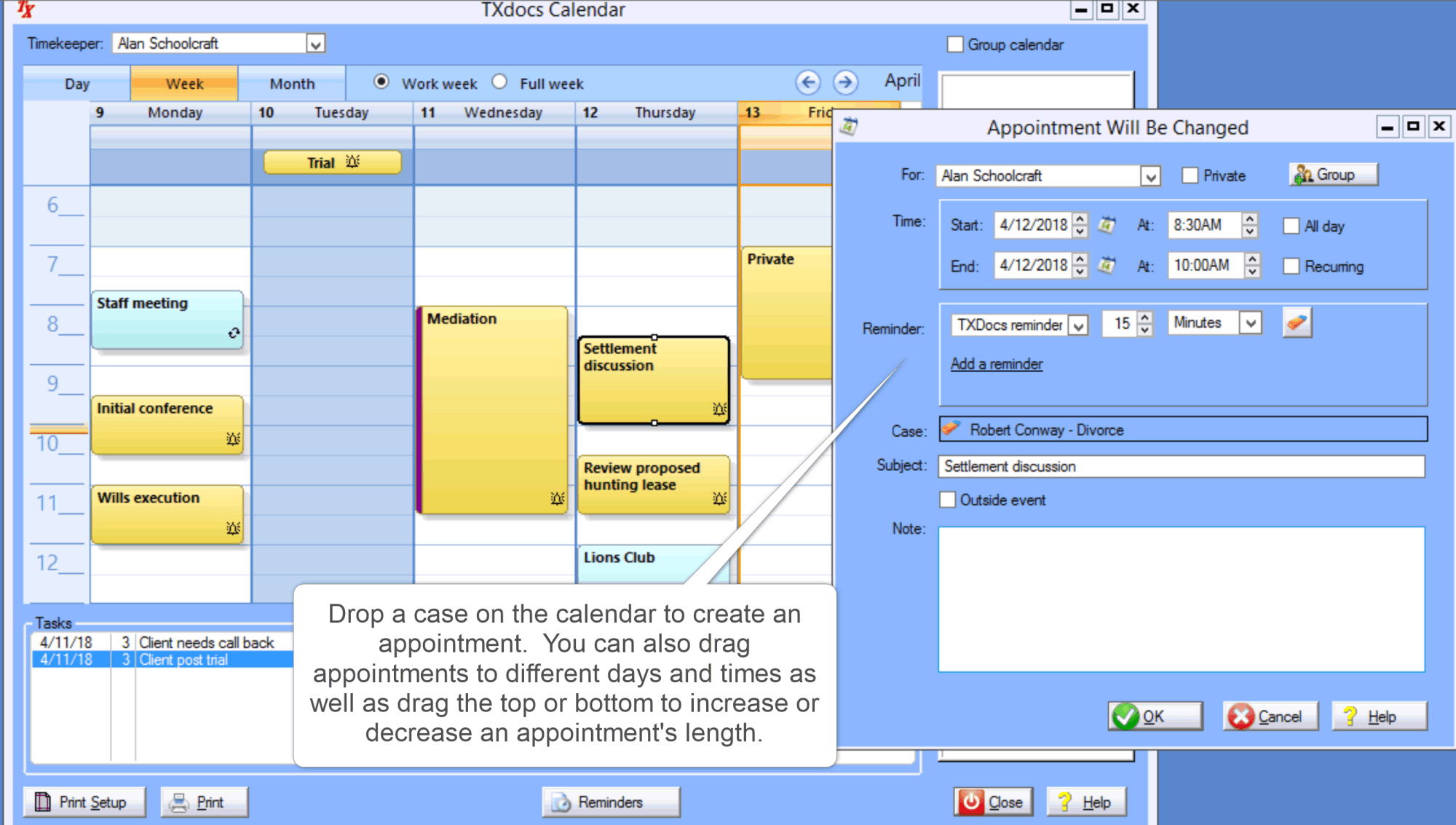The width and height of the screenshot is (1456, 825).
Task: Open the Minutes units dropdown
Action: tap(1251, 323)
